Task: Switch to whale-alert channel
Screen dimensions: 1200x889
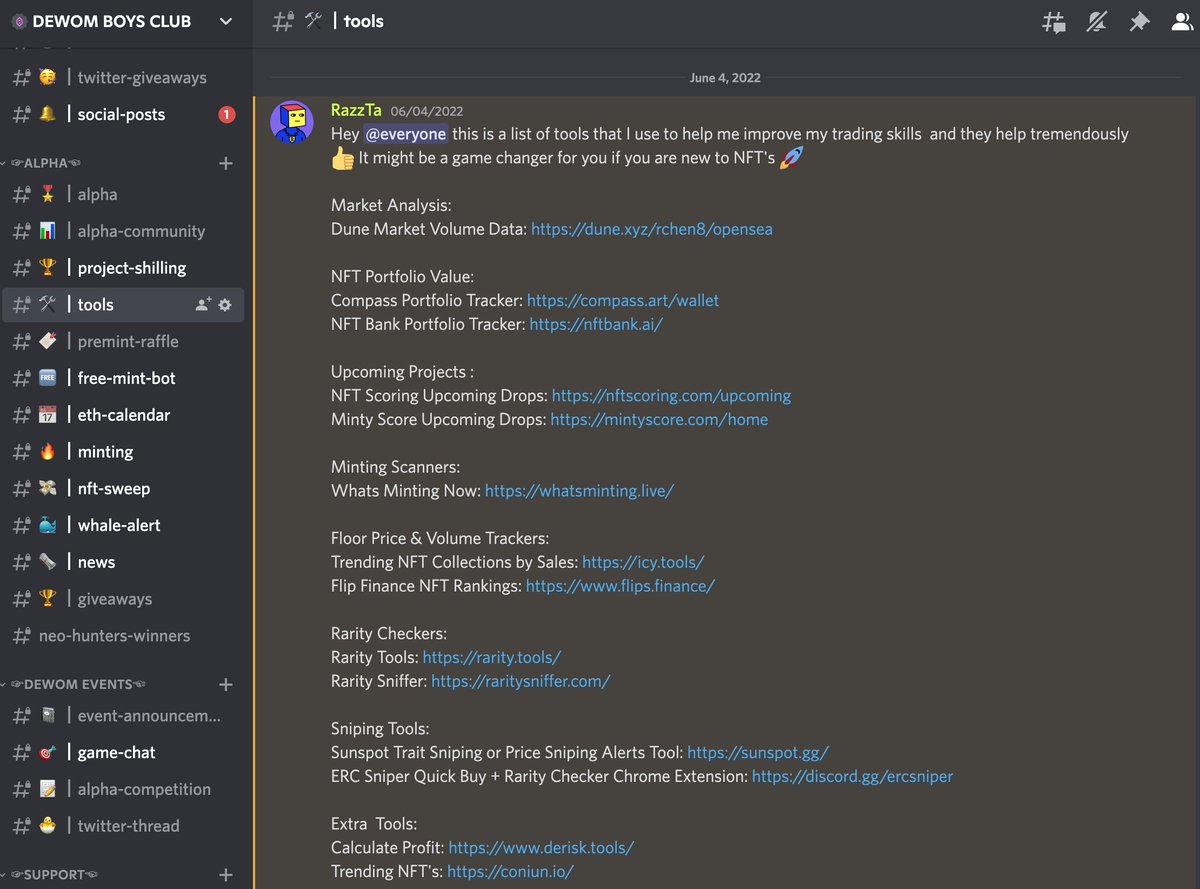Action: [122, 525]
